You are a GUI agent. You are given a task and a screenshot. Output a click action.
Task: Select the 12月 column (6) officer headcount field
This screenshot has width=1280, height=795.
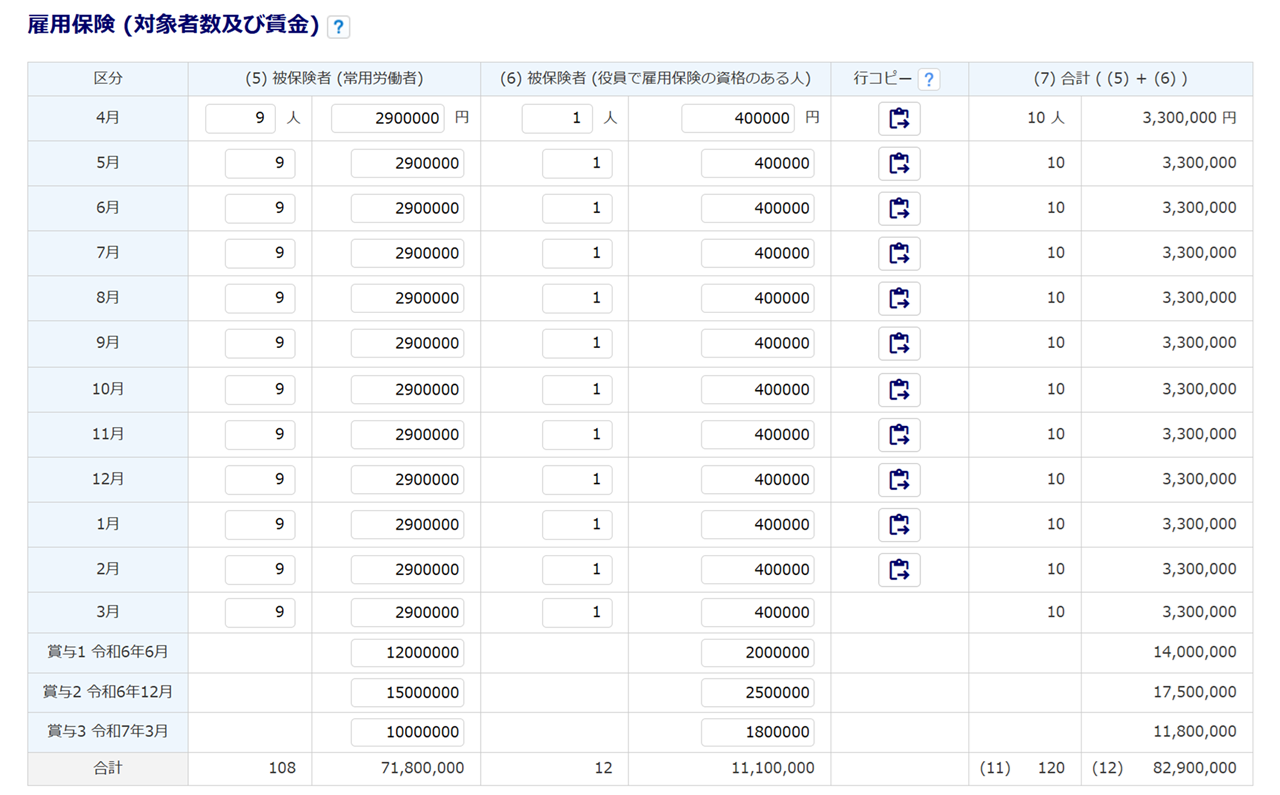(577, 479)
